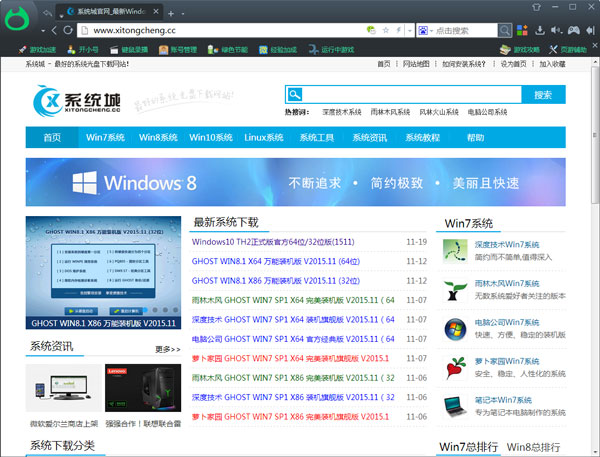Click the 系统城 site logo

click(x=77, y=101)
